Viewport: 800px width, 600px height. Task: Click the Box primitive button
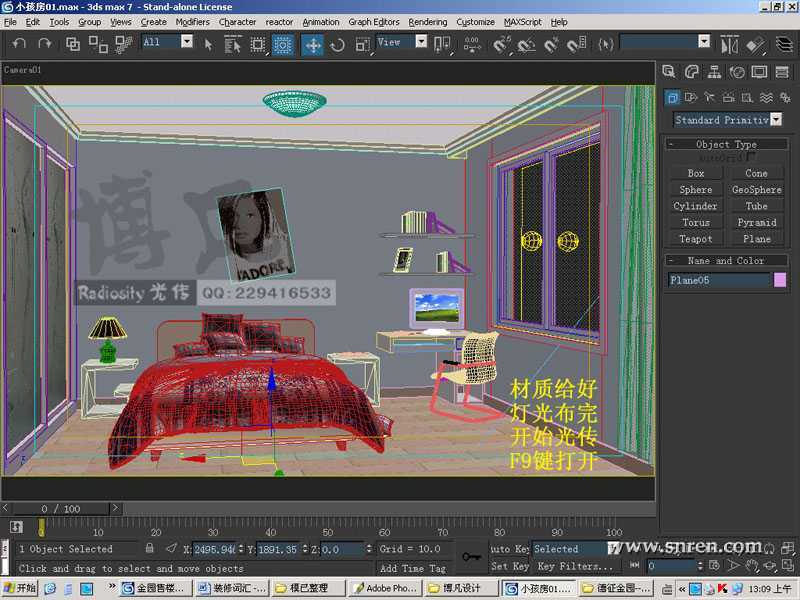coord(696,173)
